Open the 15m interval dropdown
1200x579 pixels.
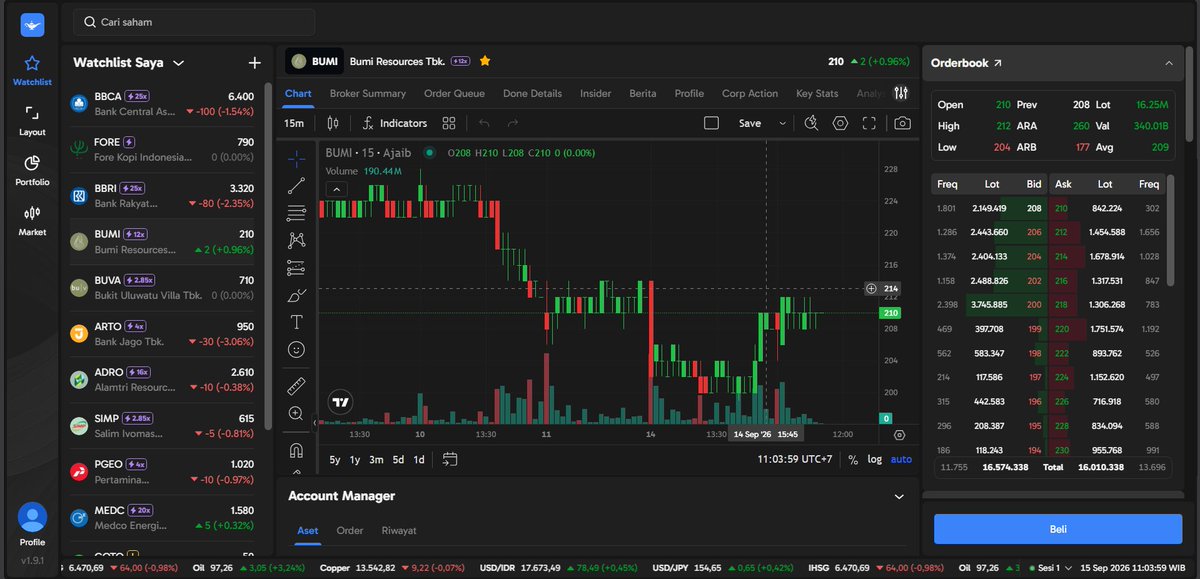point(294,123)
